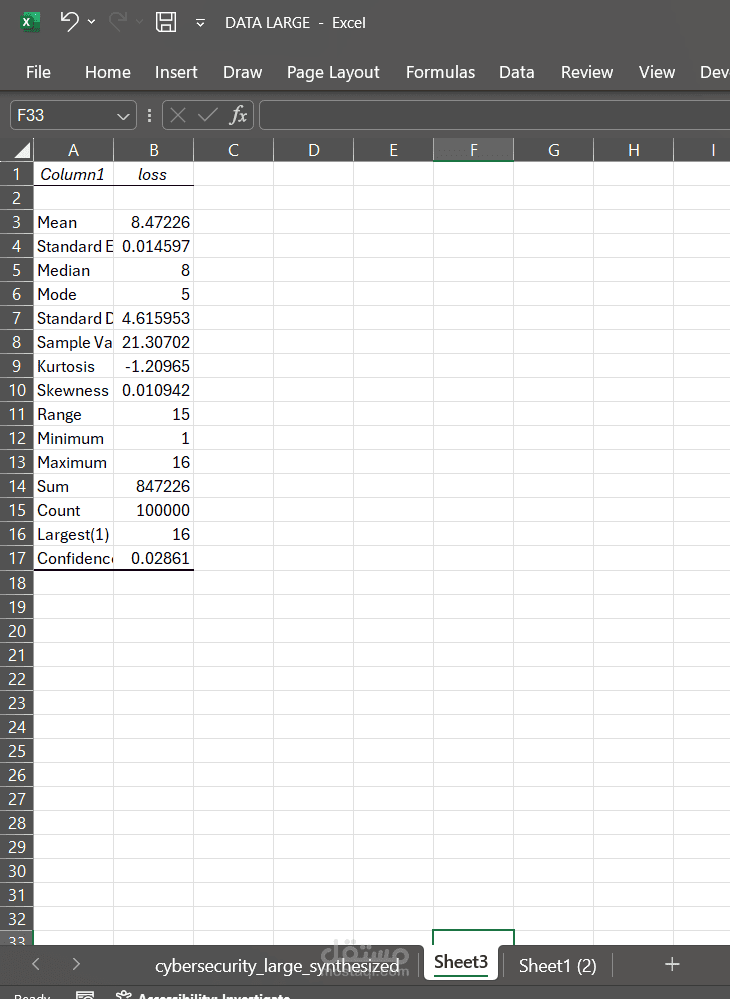Click inside the formula bar field

point(494,115)
